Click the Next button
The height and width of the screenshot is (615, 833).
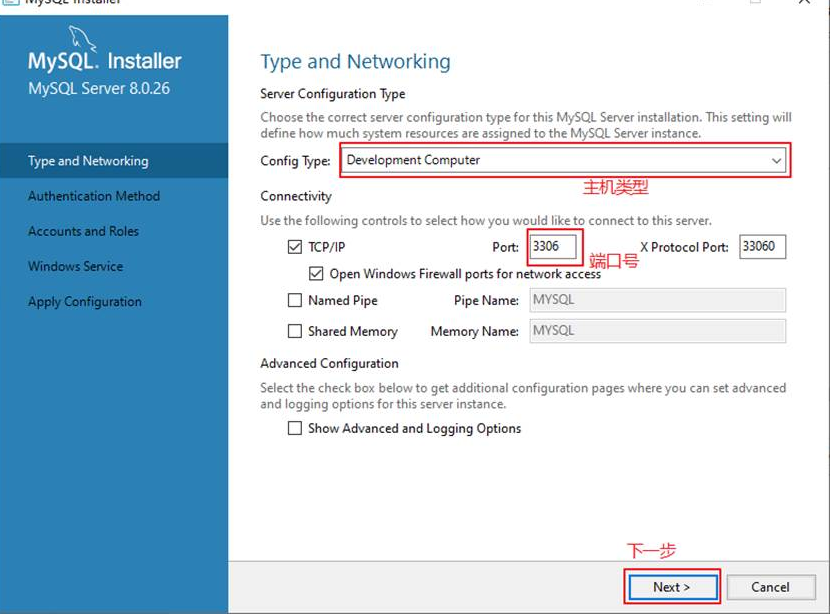[673, 587]
